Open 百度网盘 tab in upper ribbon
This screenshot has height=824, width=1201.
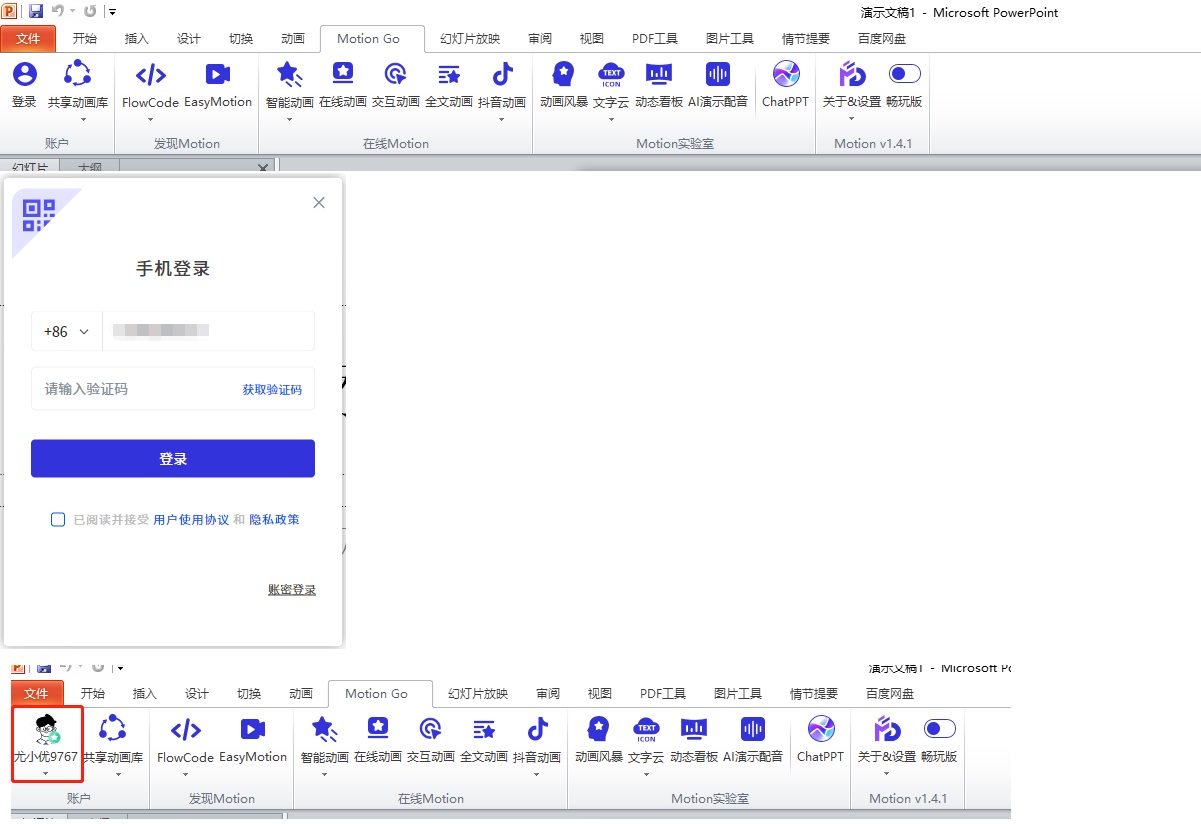click(882, 39)
